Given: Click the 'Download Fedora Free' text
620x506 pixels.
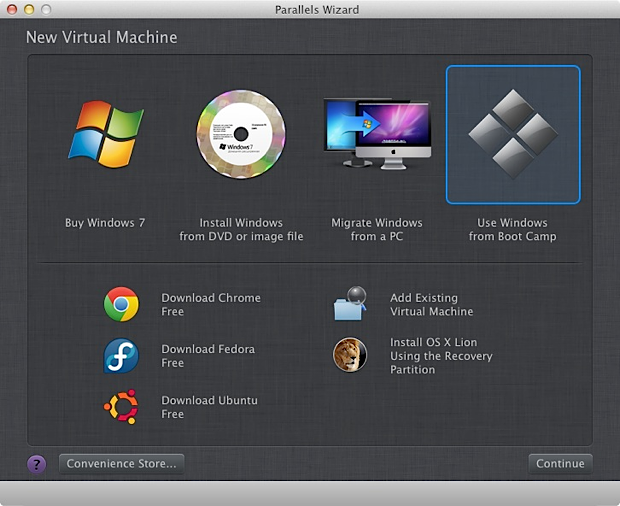Looking at the screenshot, I should click(208, 356).
